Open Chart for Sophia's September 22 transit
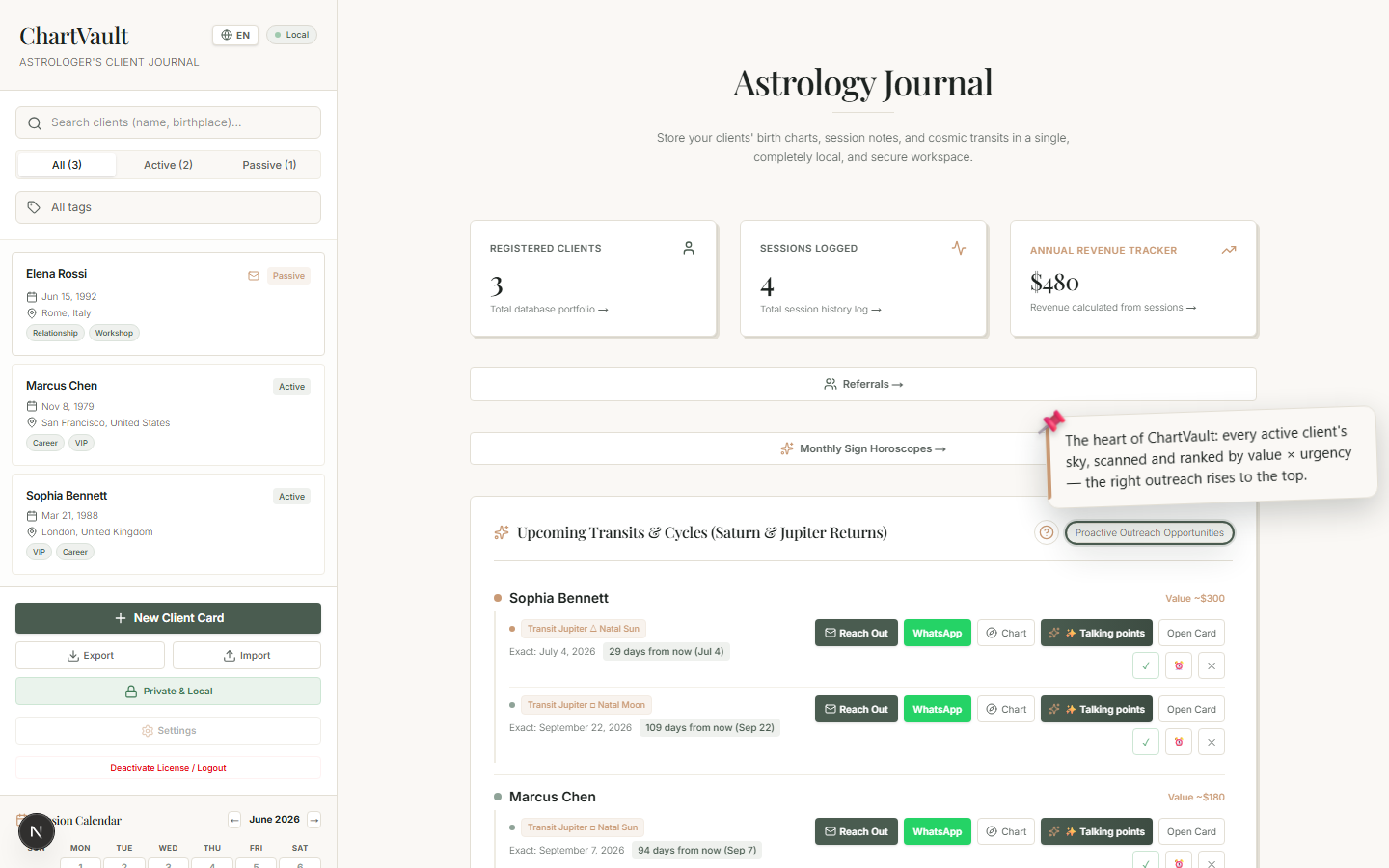The image size is (1389, 868). click(1006, 709)
